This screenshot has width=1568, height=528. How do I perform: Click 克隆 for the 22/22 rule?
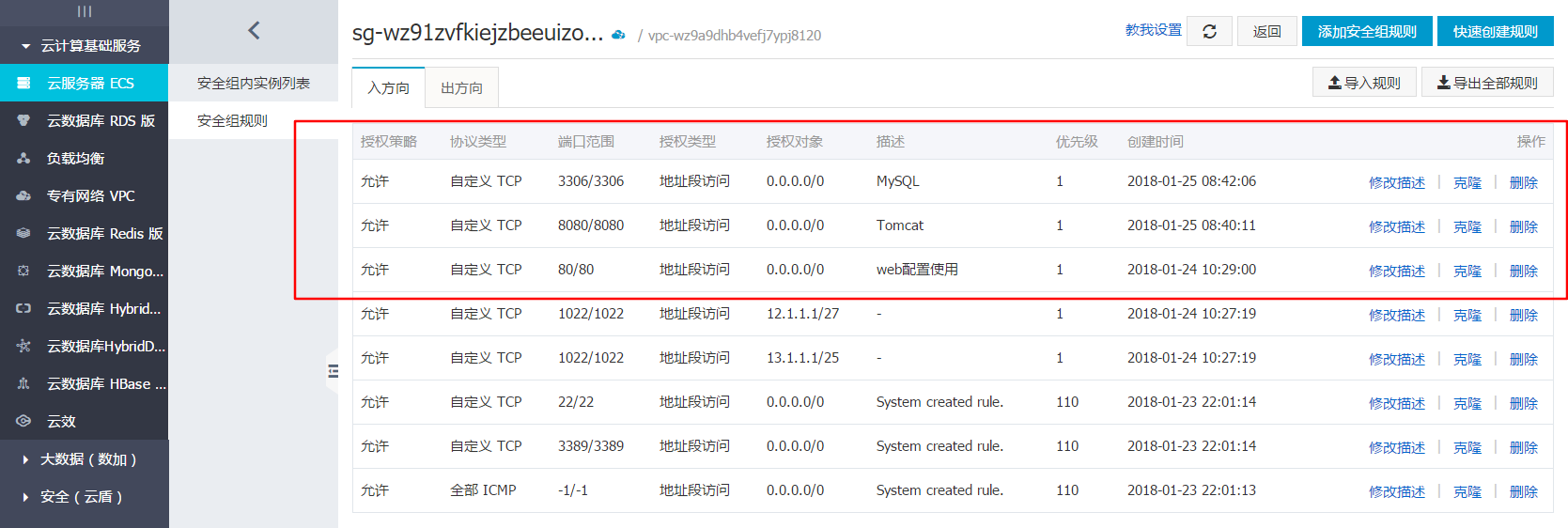pyautogui.click(x=1467, y=403)
